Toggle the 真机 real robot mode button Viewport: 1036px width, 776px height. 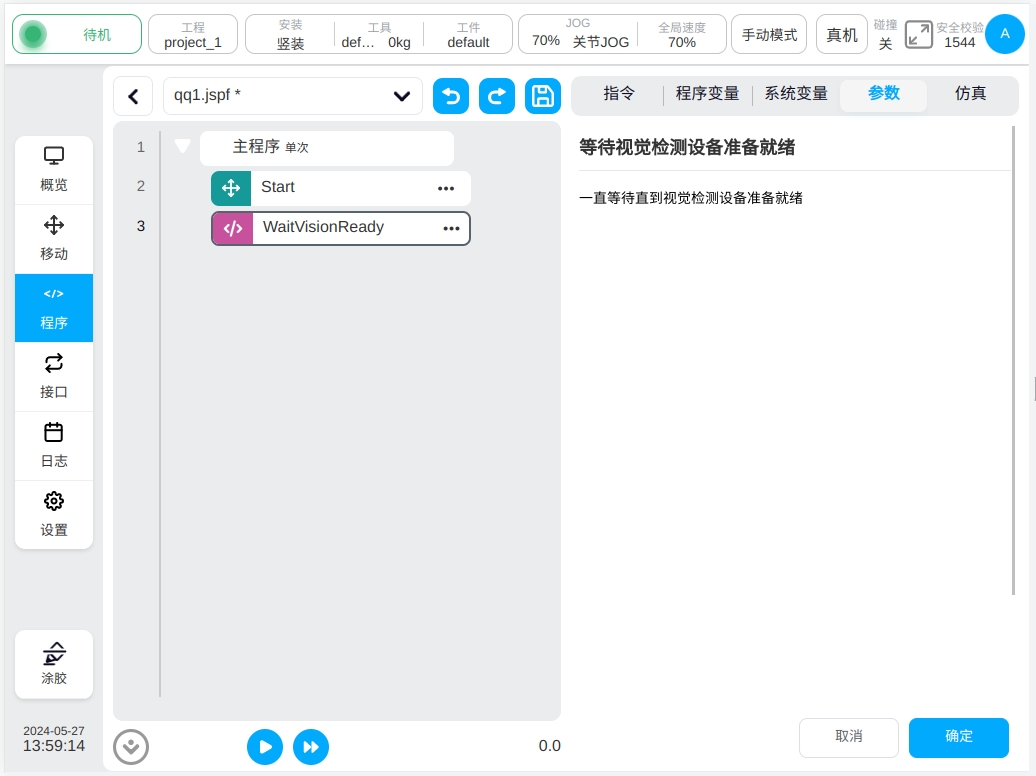point(841,35)
